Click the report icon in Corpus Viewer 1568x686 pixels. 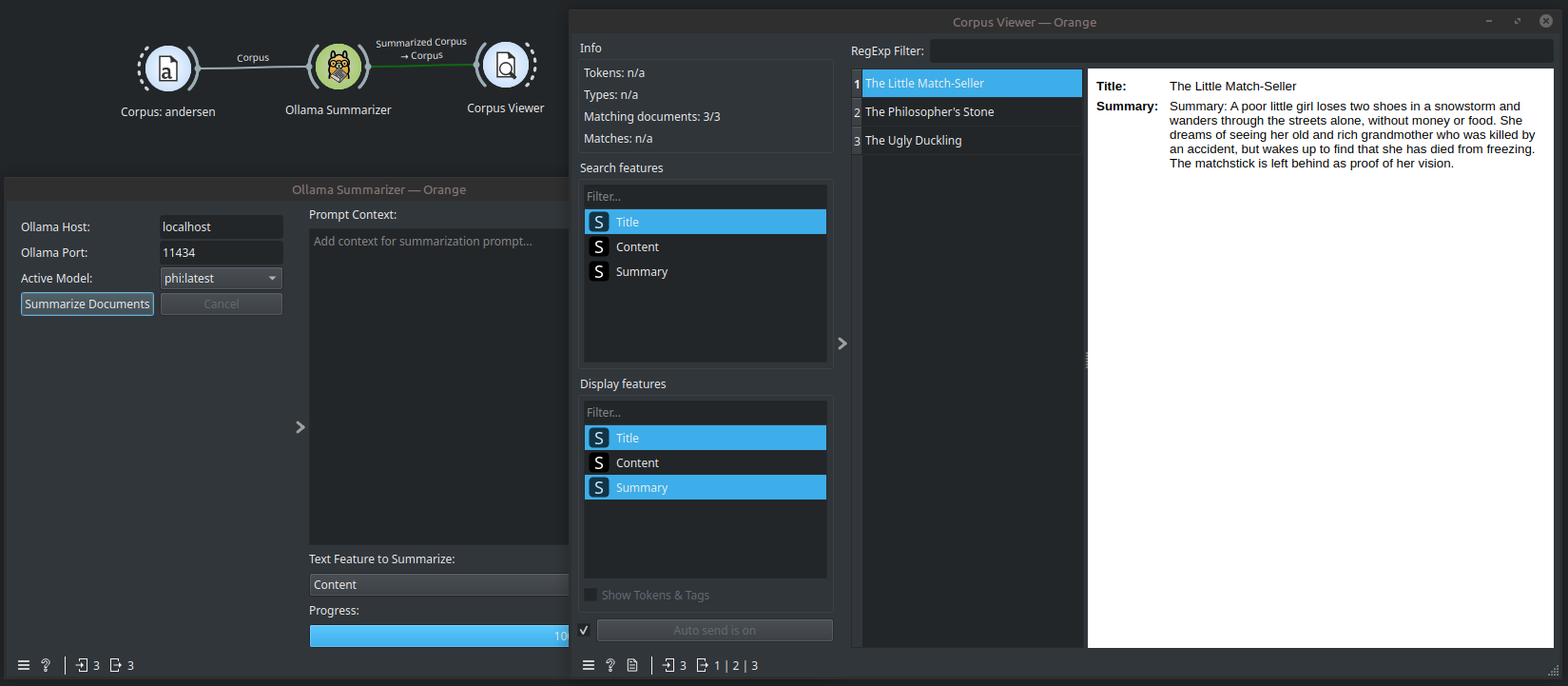pos(632,665)
